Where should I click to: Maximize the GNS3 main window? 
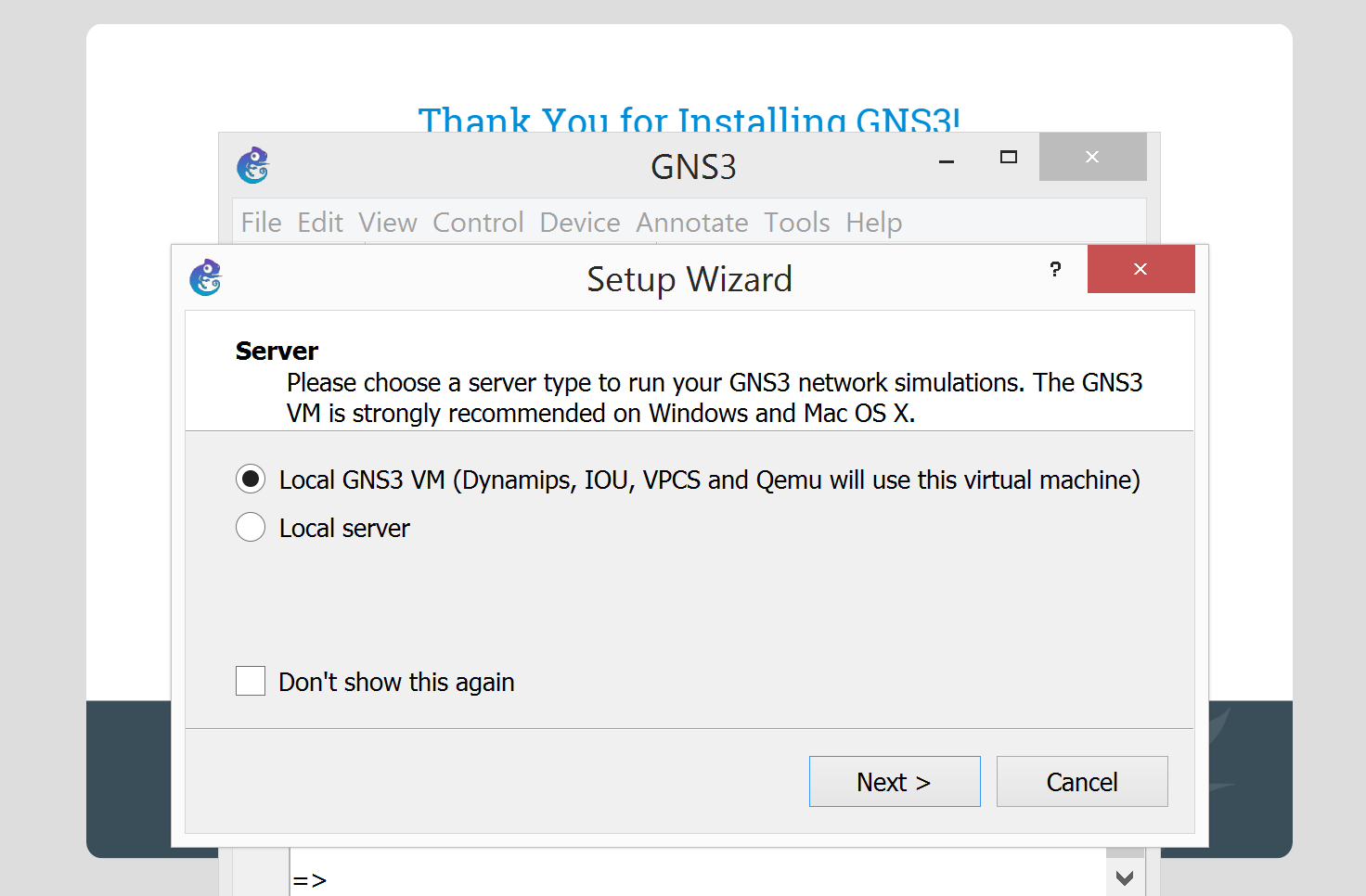pyautogui.click(x=1009, y=158)
